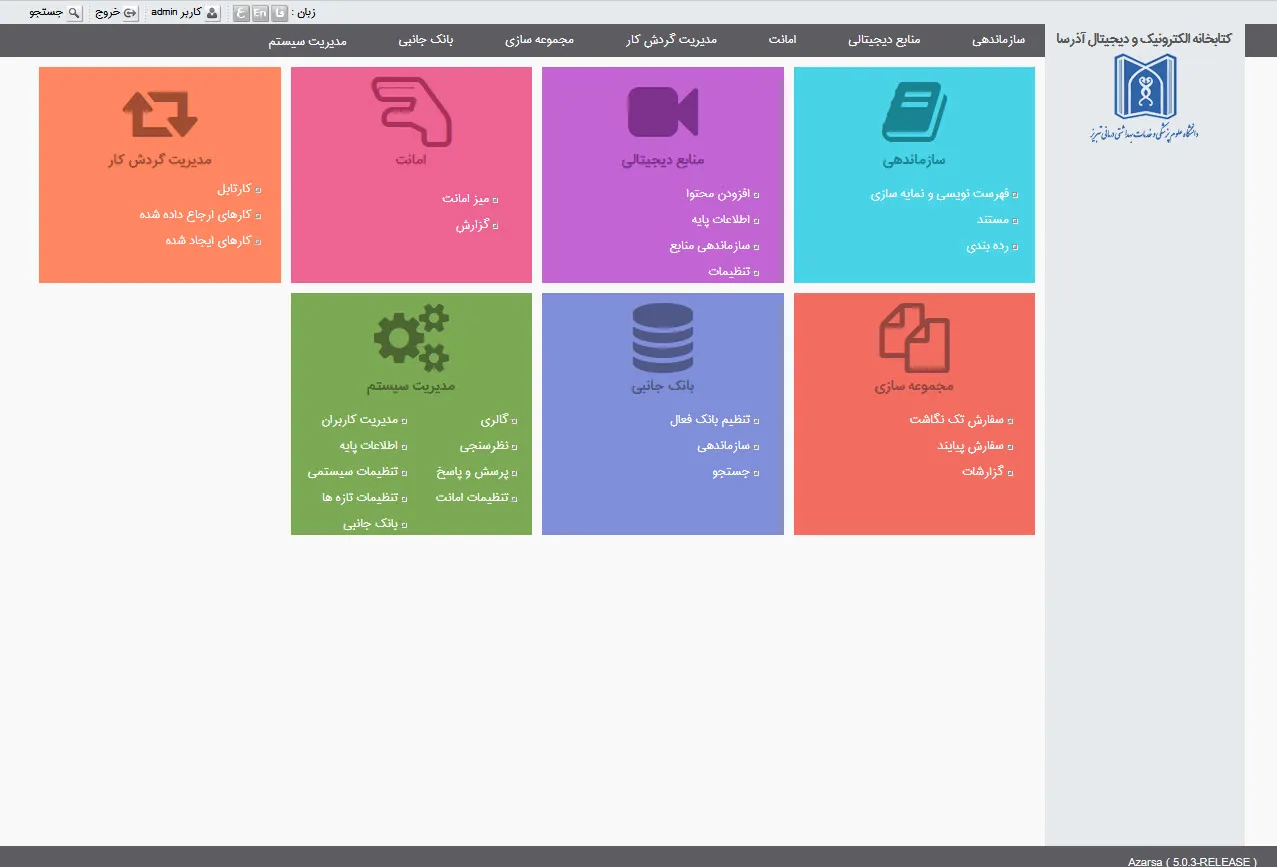Switch language to English (En)
Screen dimensions: 1277x867
pyautogui.click(x=260, y=13)
